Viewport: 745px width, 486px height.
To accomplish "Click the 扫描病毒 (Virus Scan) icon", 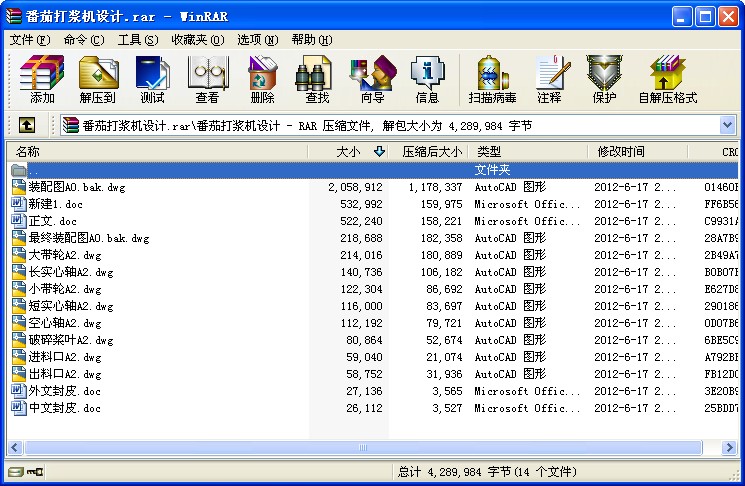I will pyautogui.click(x=492, y=79).
